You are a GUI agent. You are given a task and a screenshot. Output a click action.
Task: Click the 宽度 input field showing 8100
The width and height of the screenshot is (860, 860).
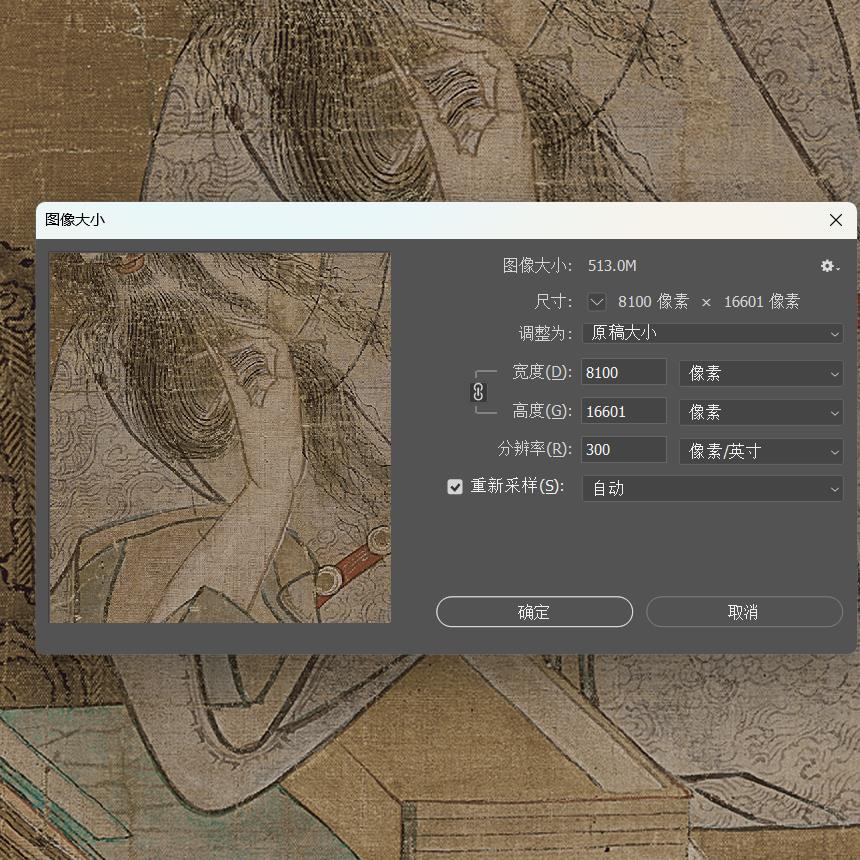click(624, 372)
